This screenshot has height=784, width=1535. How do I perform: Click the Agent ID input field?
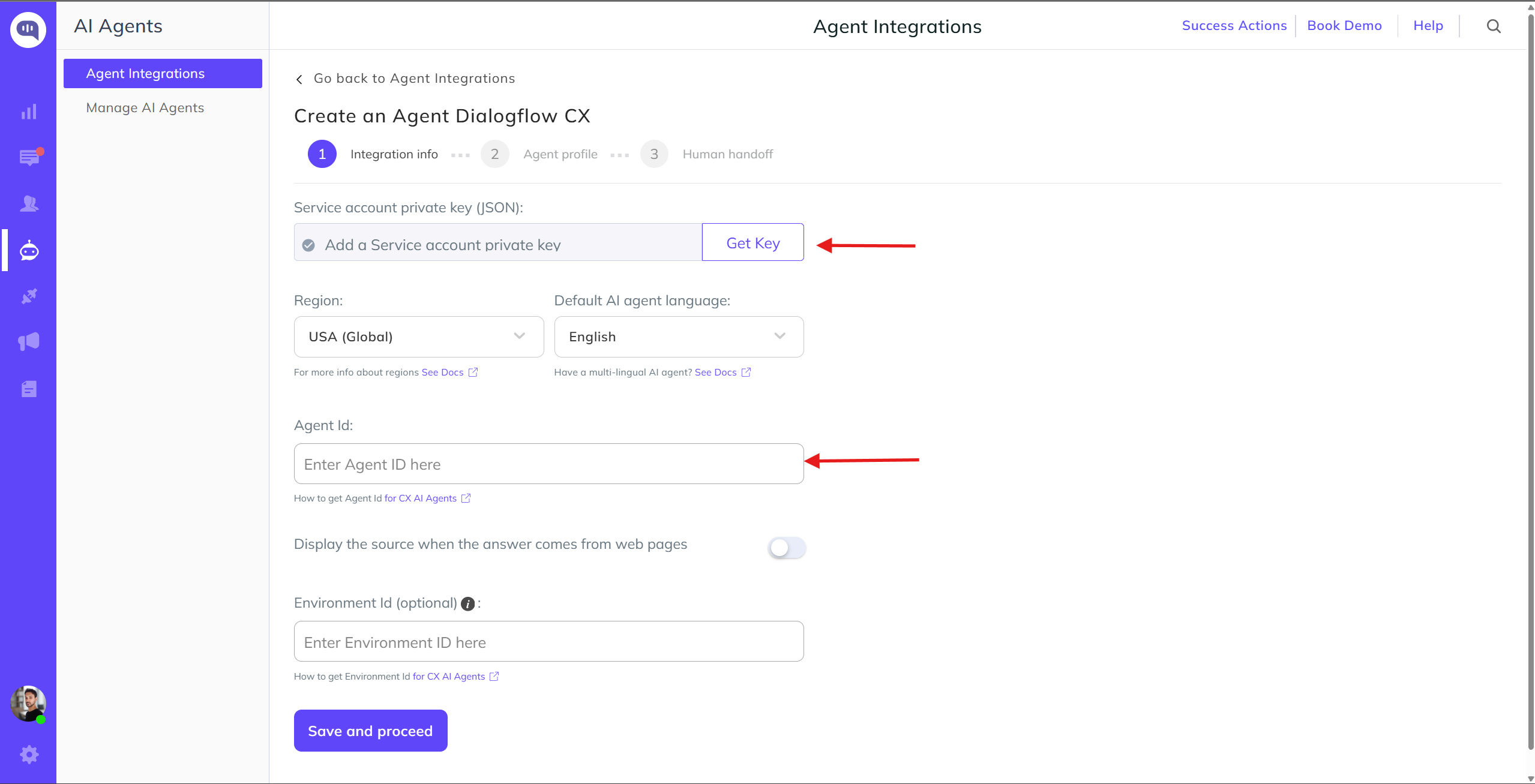[548, 464]
